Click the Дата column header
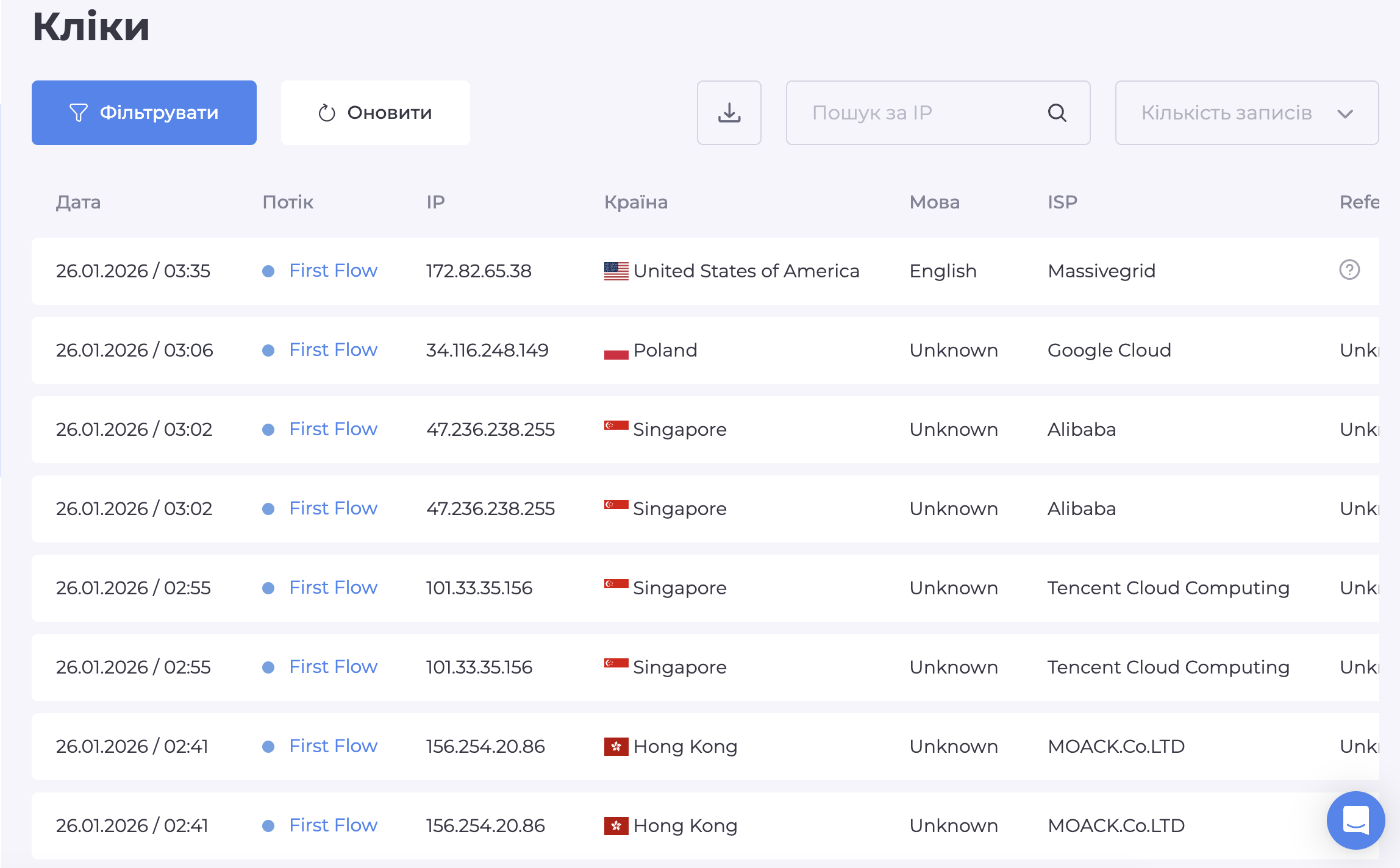Viewport: 1400px width, 868px height. tap(78, 202)
